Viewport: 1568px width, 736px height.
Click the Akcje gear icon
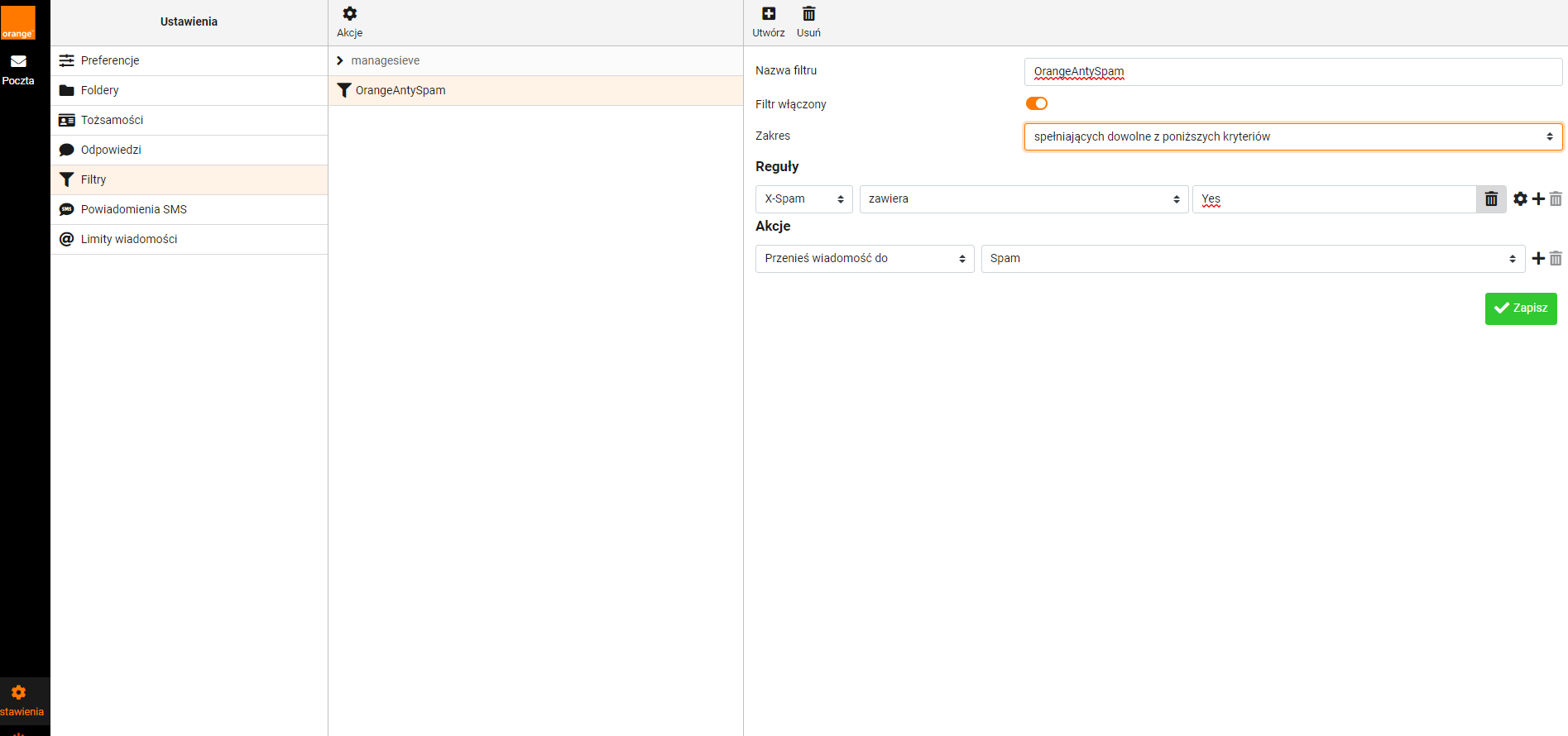[x=349, y=14]
